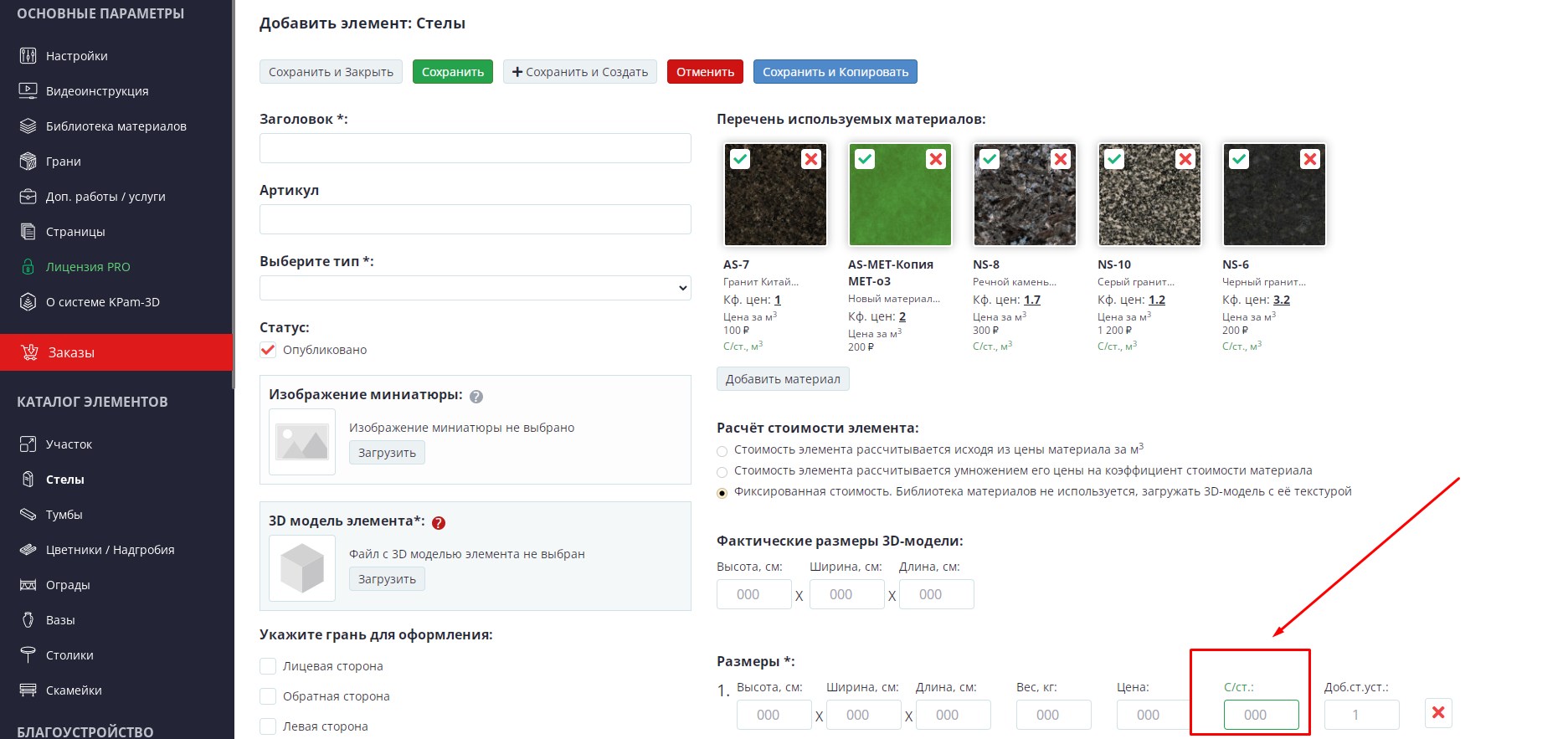Toggle green checkmark on material AS-7
The height and width of the screenshot is (739, 1568).
point(740,159)
